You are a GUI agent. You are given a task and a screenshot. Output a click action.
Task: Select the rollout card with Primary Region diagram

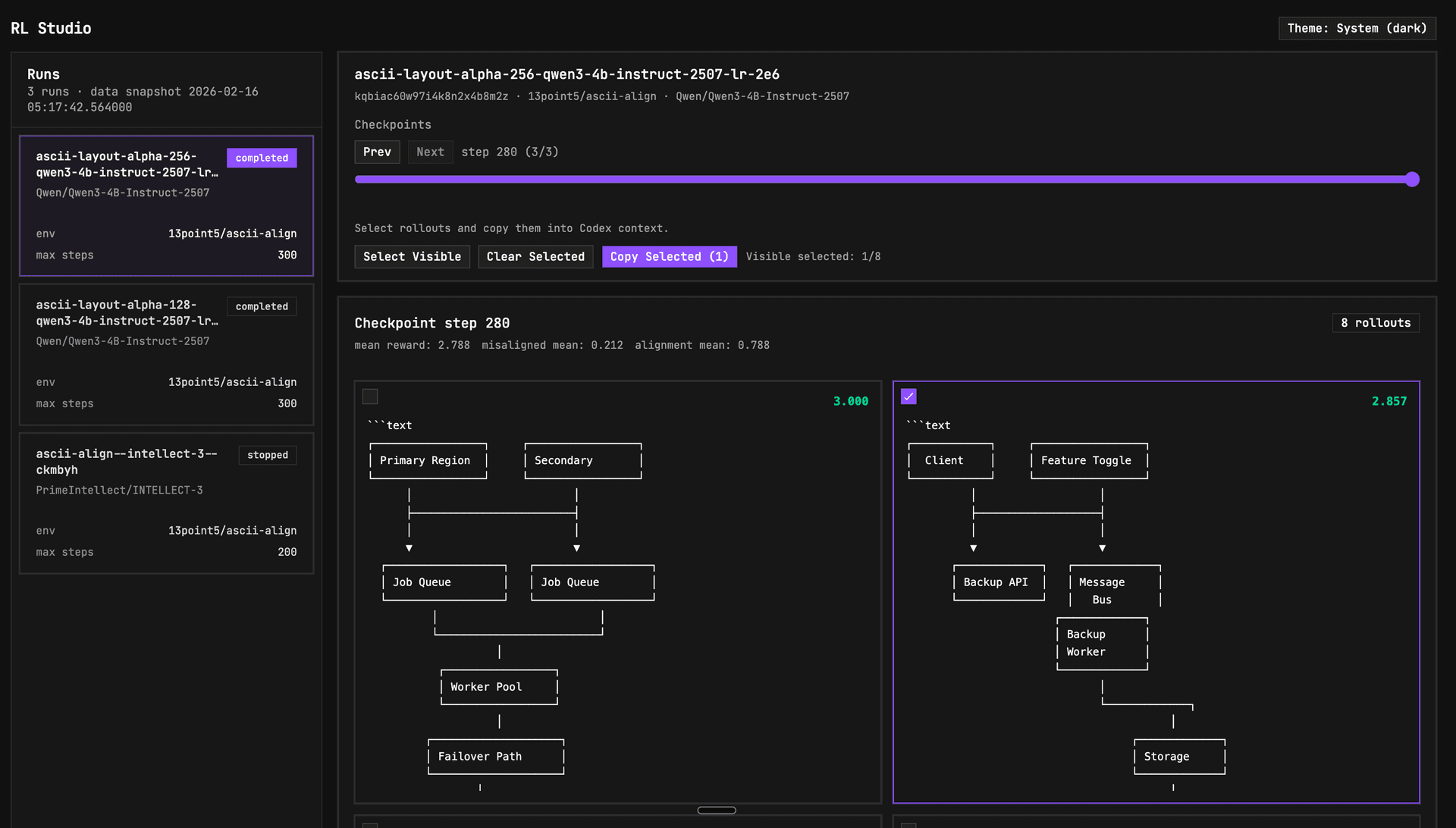coord(617,591)
